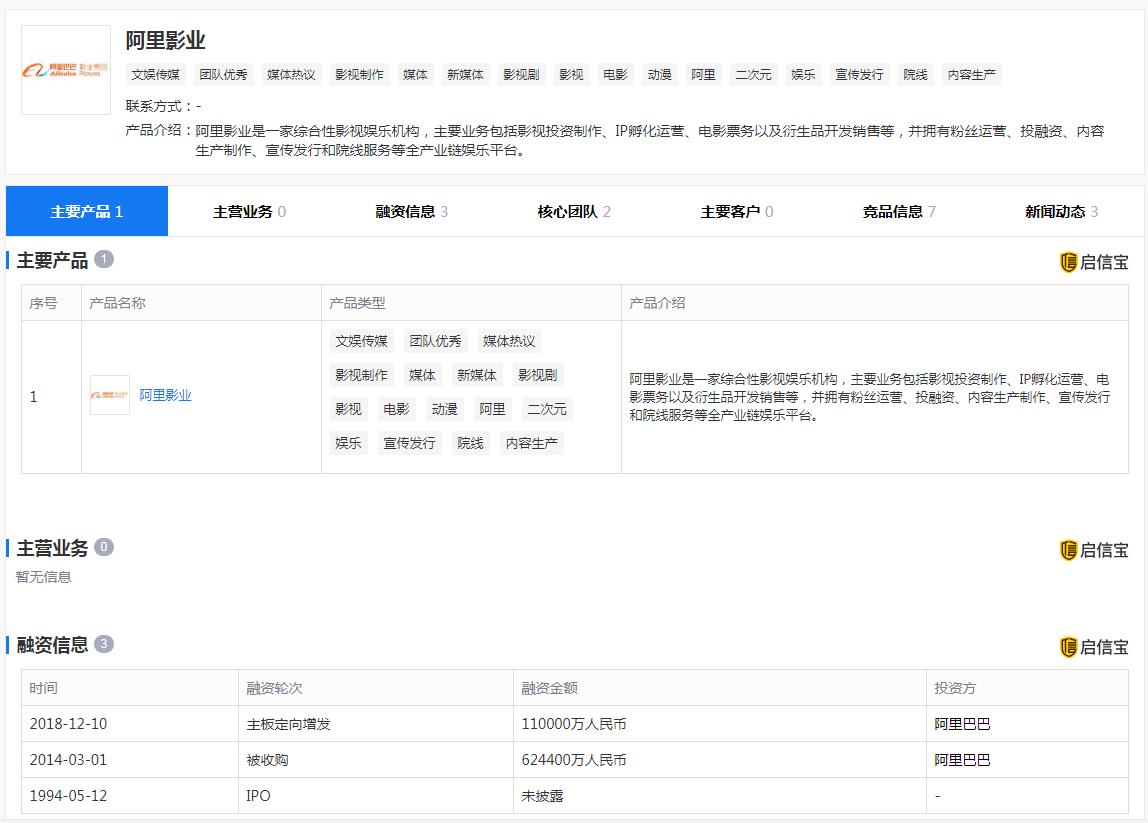Select the 影视剧 tag in the 产品类型 column
Image resolution: width=1148 pixels, height=823 pixels.
(537, 376)
